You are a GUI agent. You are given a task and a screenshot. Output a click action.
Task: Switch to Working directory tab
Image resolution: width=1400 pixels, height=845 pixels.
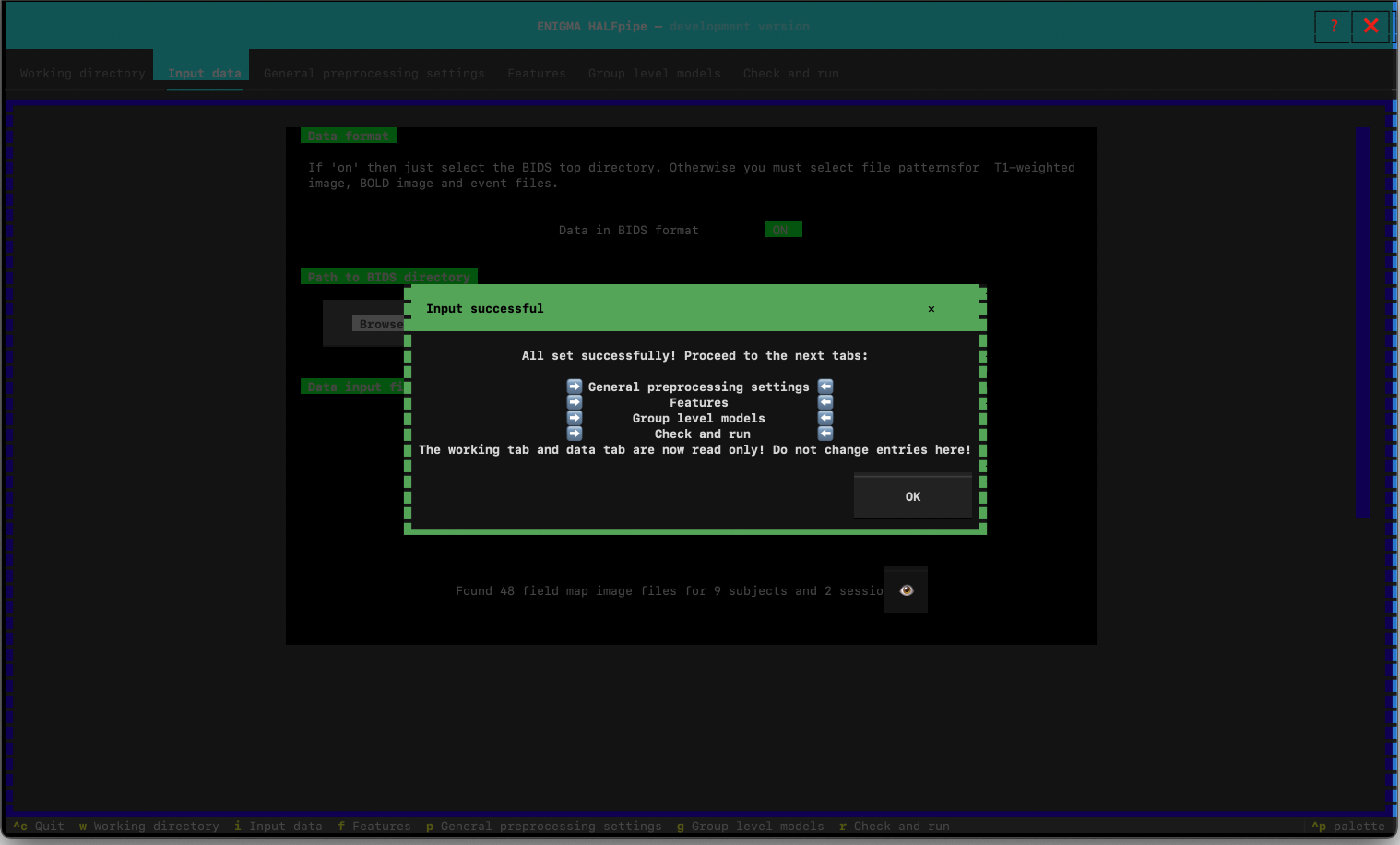coord(83,74)
